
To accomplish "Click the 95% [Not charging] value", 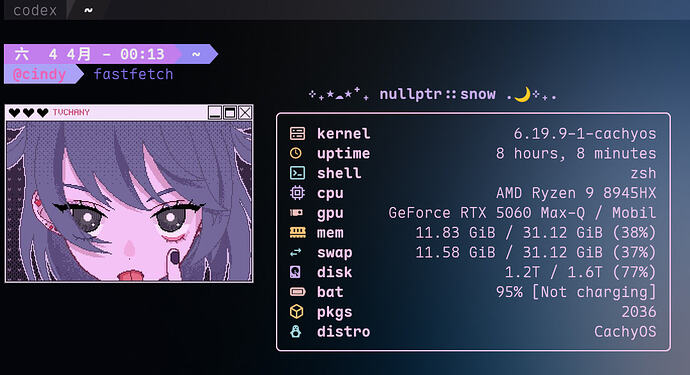I will [576, 292].
